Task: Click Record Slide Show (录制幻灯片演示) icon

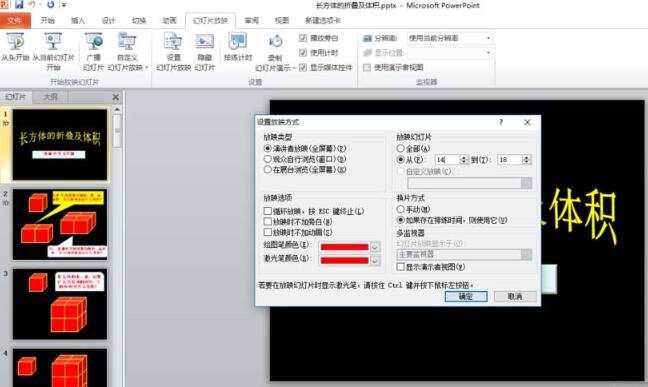Action: pos(275,41)
